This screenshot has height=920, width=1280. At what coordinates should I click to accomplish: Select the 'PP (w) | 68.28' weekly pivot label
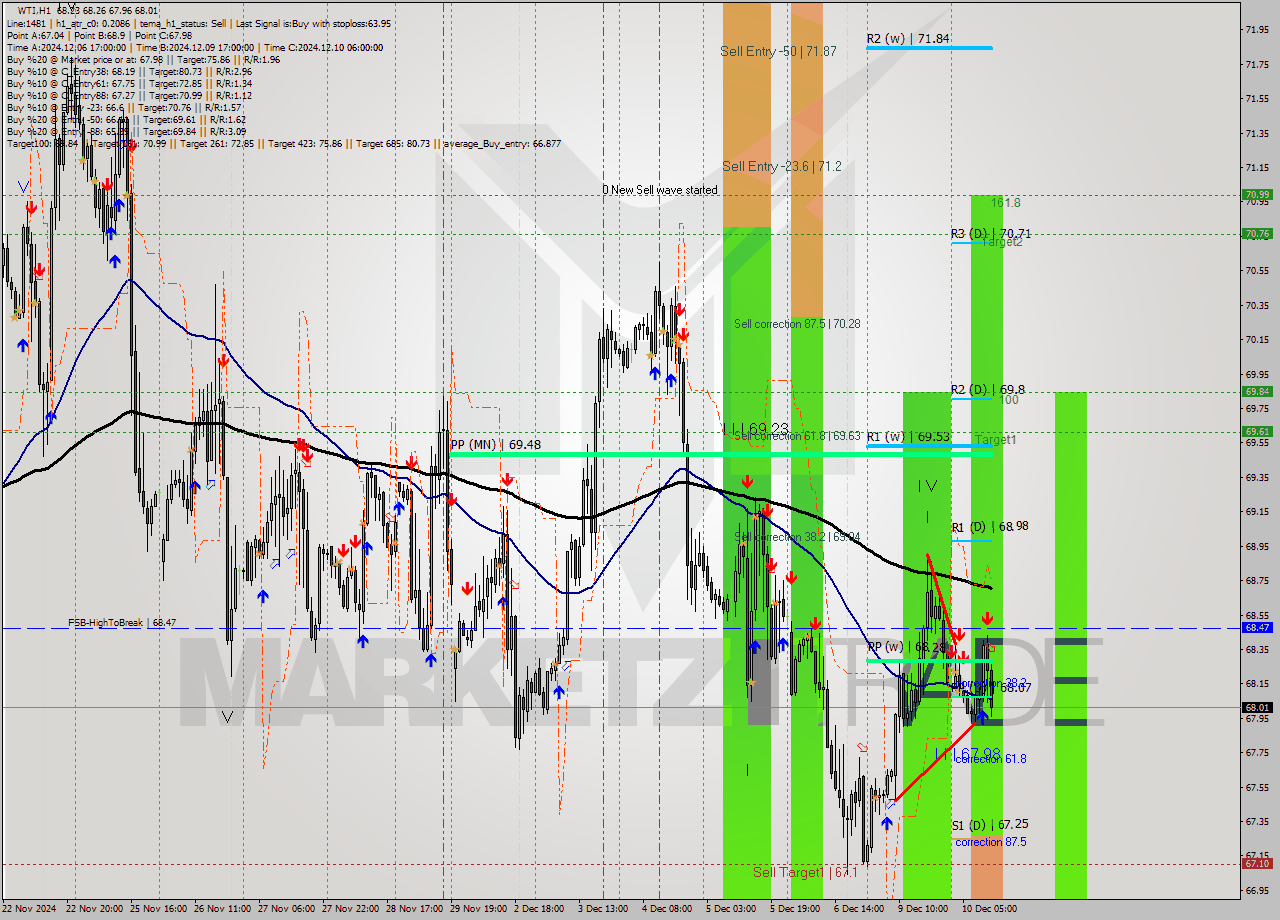[906, 647]
